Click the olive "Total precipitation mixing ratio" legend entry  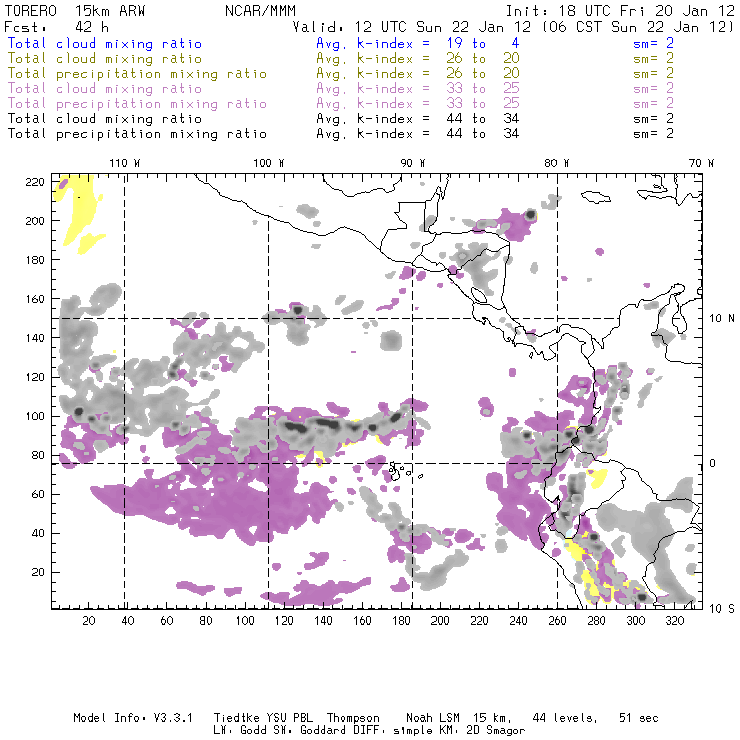(x=137, y=74)
